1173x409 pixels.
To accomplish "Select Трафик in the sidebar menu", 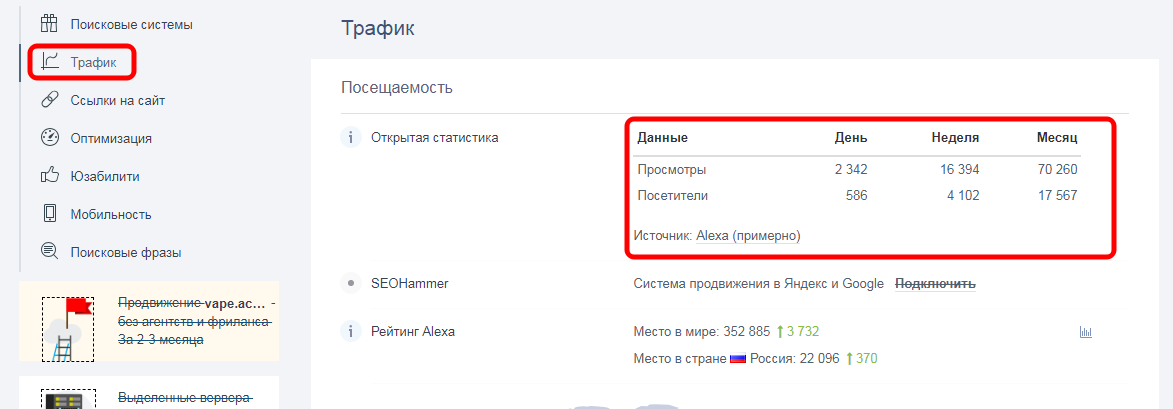I will (93, 62).
